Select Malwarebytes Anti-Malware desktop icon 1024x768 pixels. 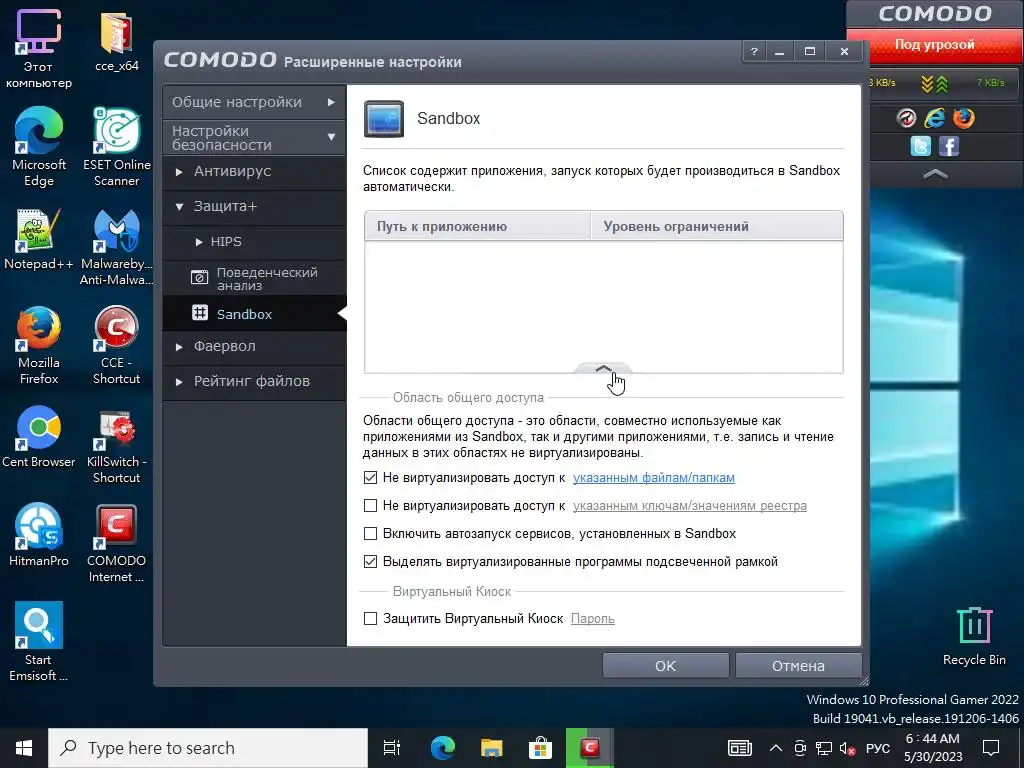click(x=116, y=247)
